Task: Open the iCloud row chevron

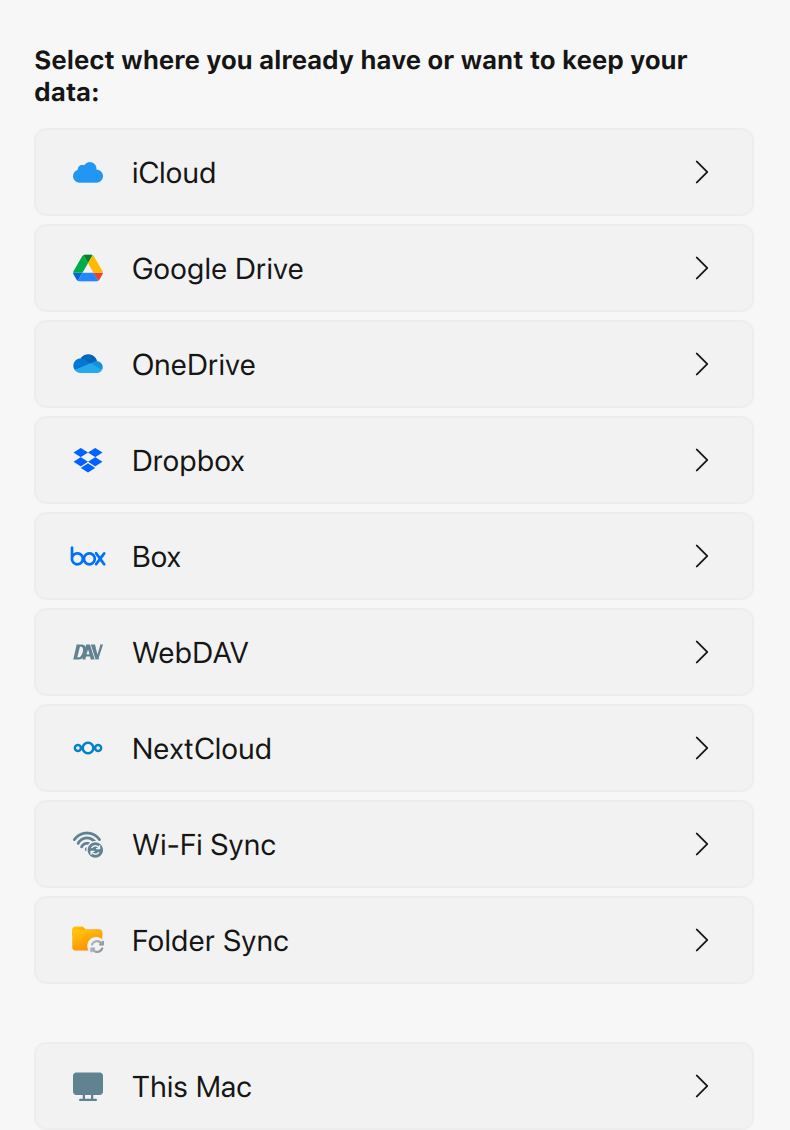Action: pos(701,172)
